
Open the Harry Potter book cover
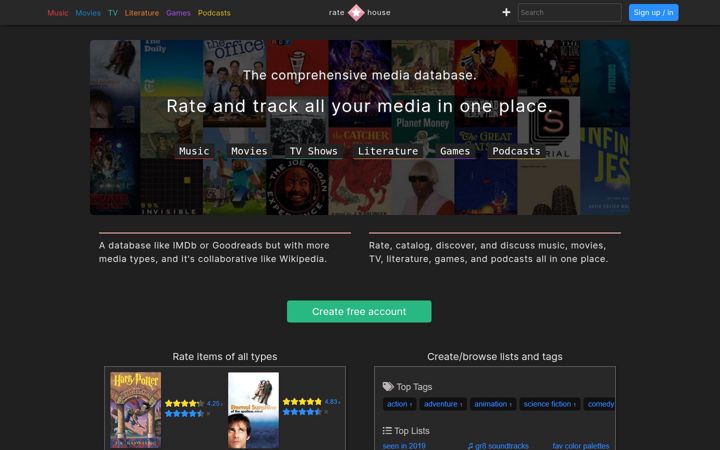coord(135,410)
